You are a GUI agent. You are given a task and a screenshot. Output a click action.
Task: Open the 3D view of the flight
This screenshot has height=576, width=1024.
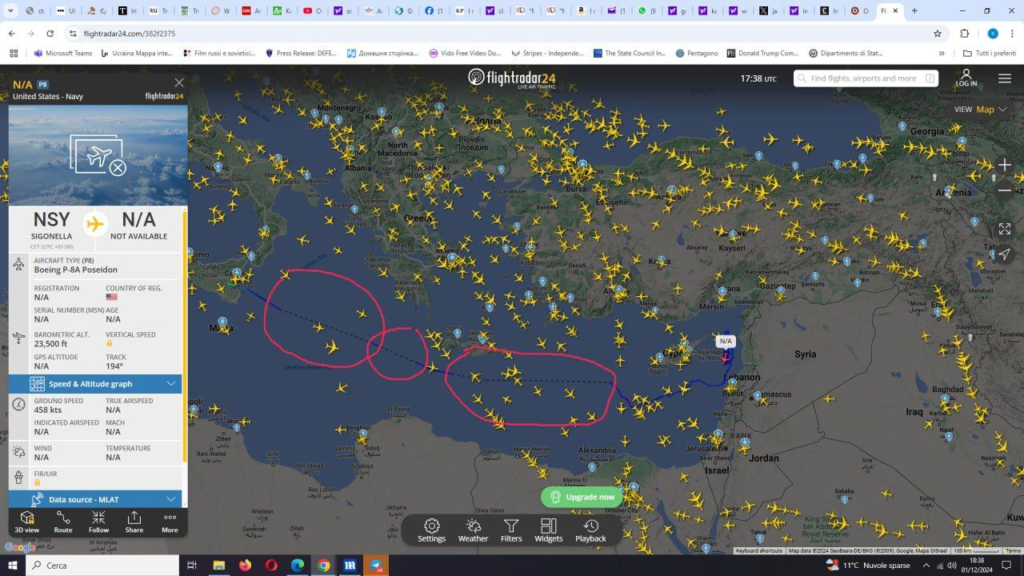(x=27, y=522)
